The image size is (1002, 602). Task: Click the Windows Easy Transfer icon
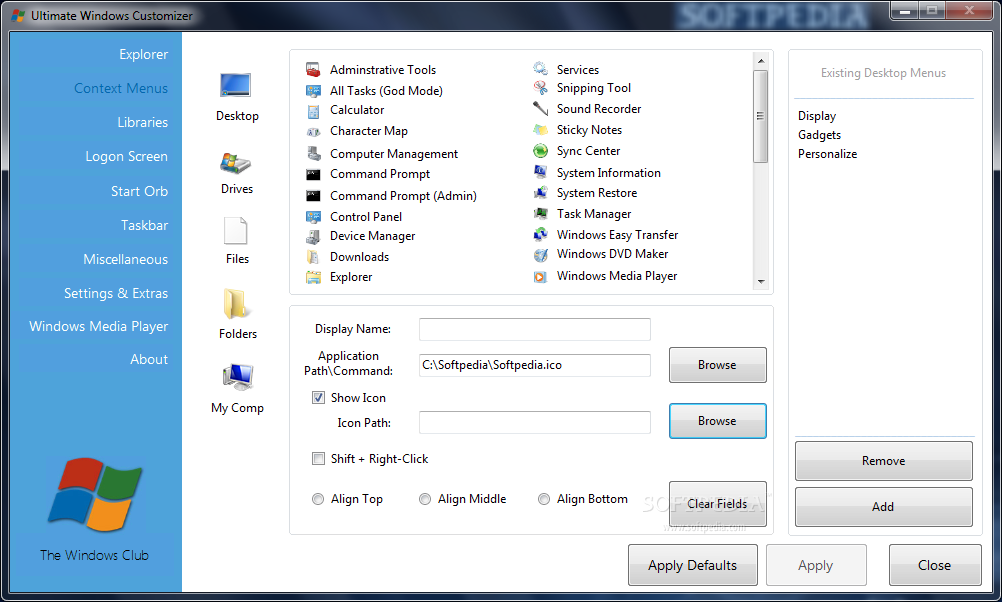click(541, 235)
